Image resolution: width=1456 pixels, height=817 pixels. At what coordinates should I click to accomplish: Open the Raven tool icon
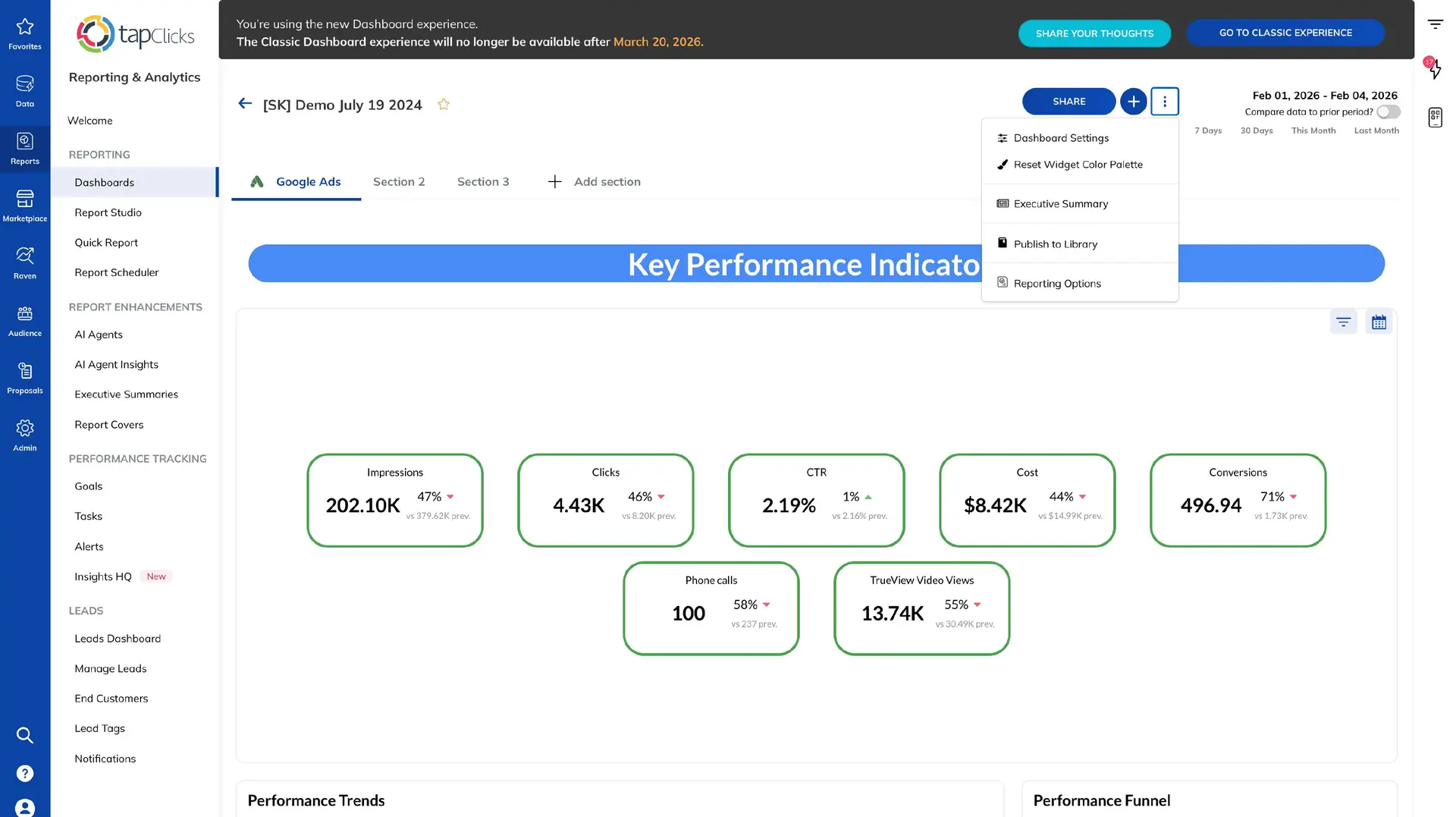[x=25, y=263]
